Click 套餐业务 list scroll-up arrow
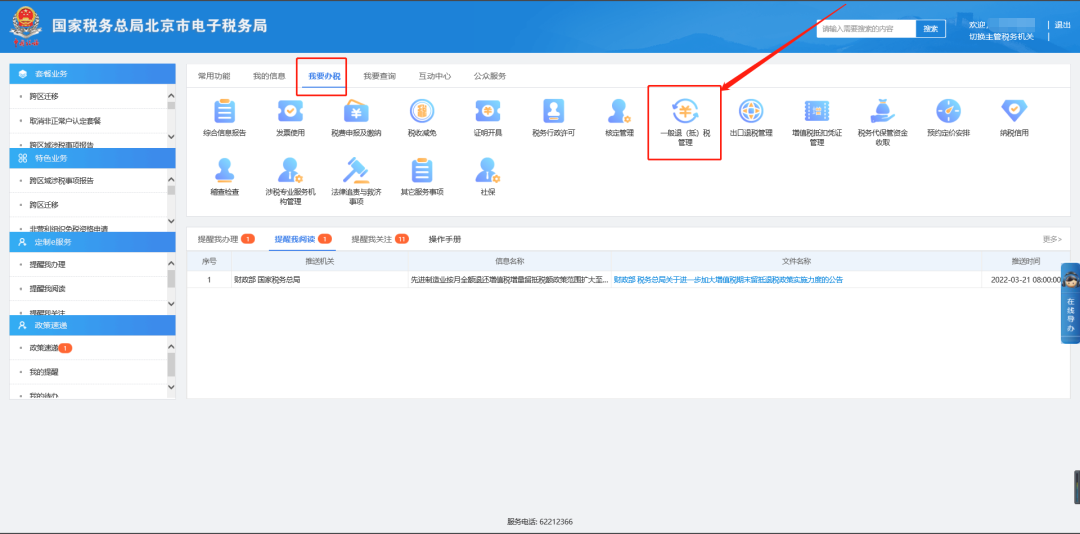Screen dimensions: 1080x534 coord(171,96)
